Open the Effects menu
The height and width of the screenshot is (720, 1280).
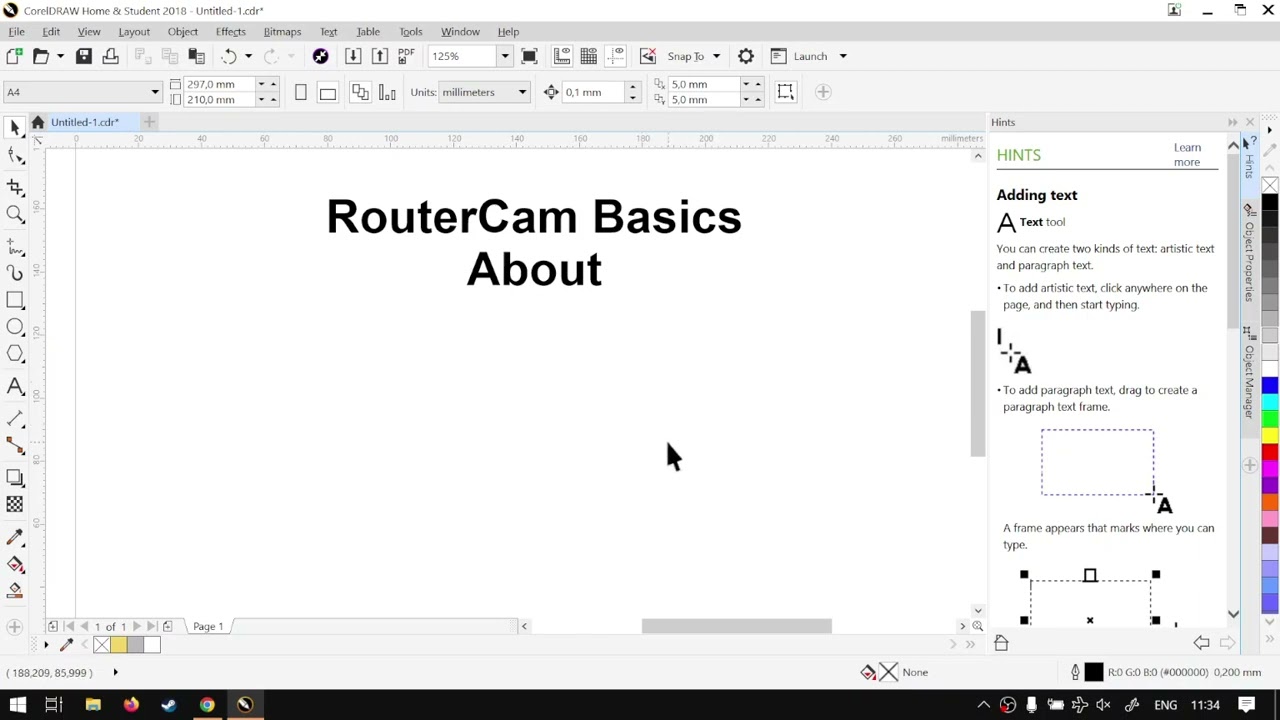[230, 31]
